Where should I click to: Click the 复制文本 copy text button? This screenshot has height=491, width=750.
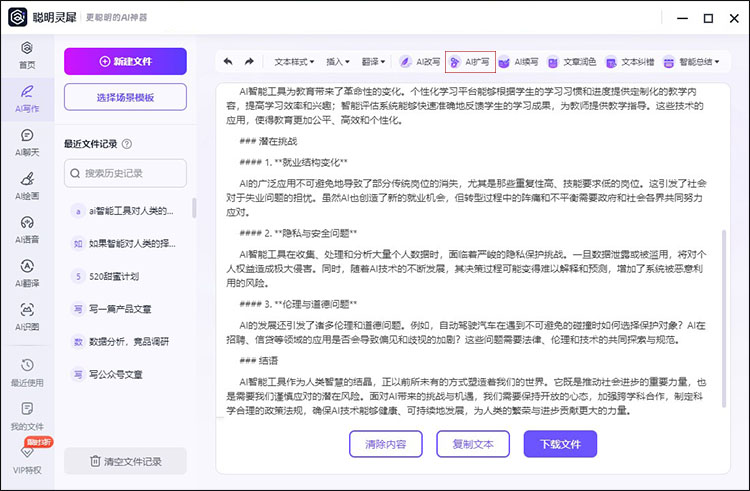point(473,444)
